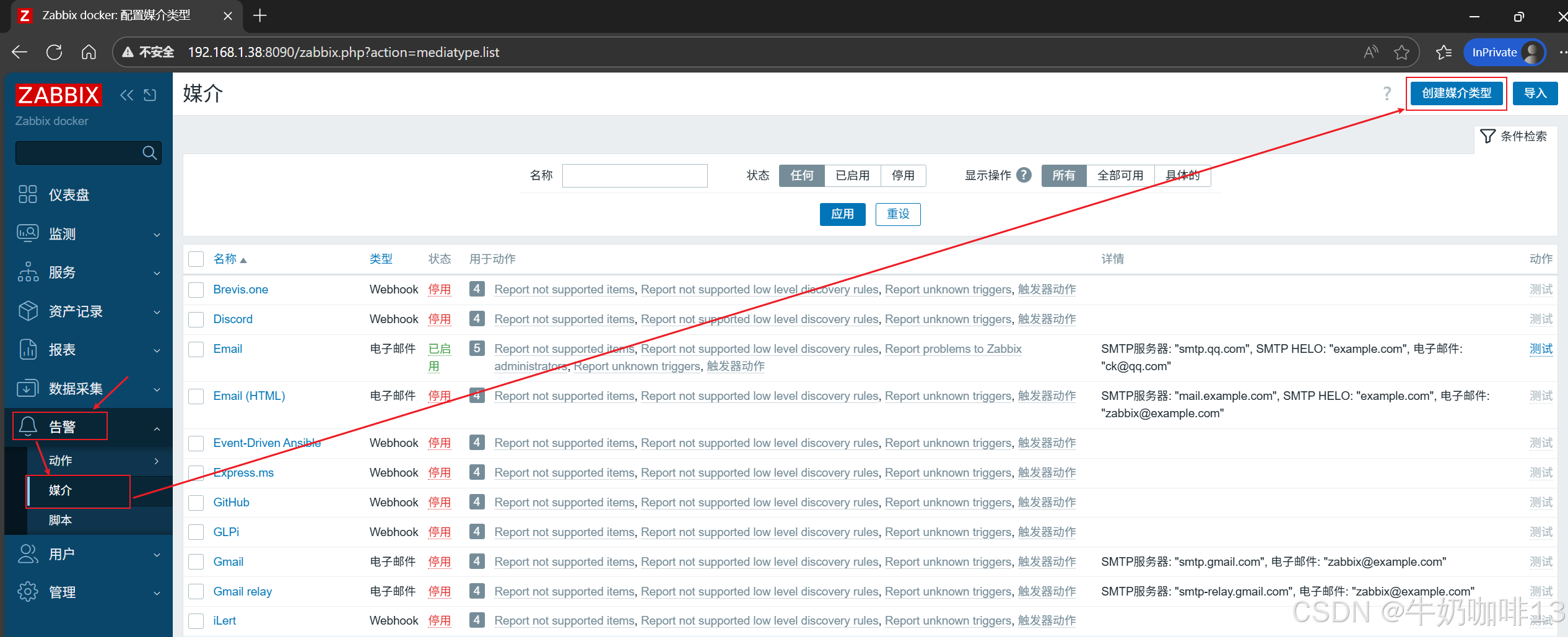Go back with browser back arrow

tap(20, 53)
